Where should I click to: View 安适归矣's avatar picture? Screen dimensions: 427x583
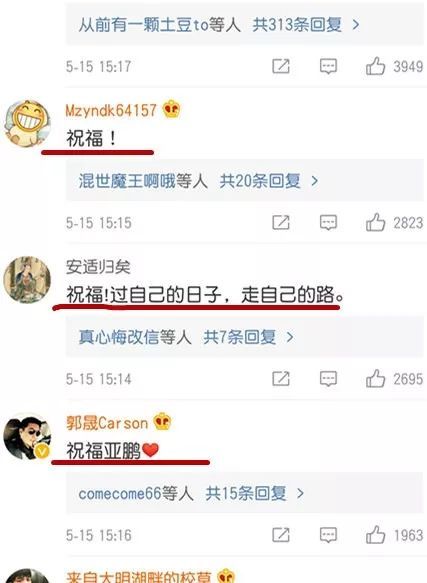[27, 279]
